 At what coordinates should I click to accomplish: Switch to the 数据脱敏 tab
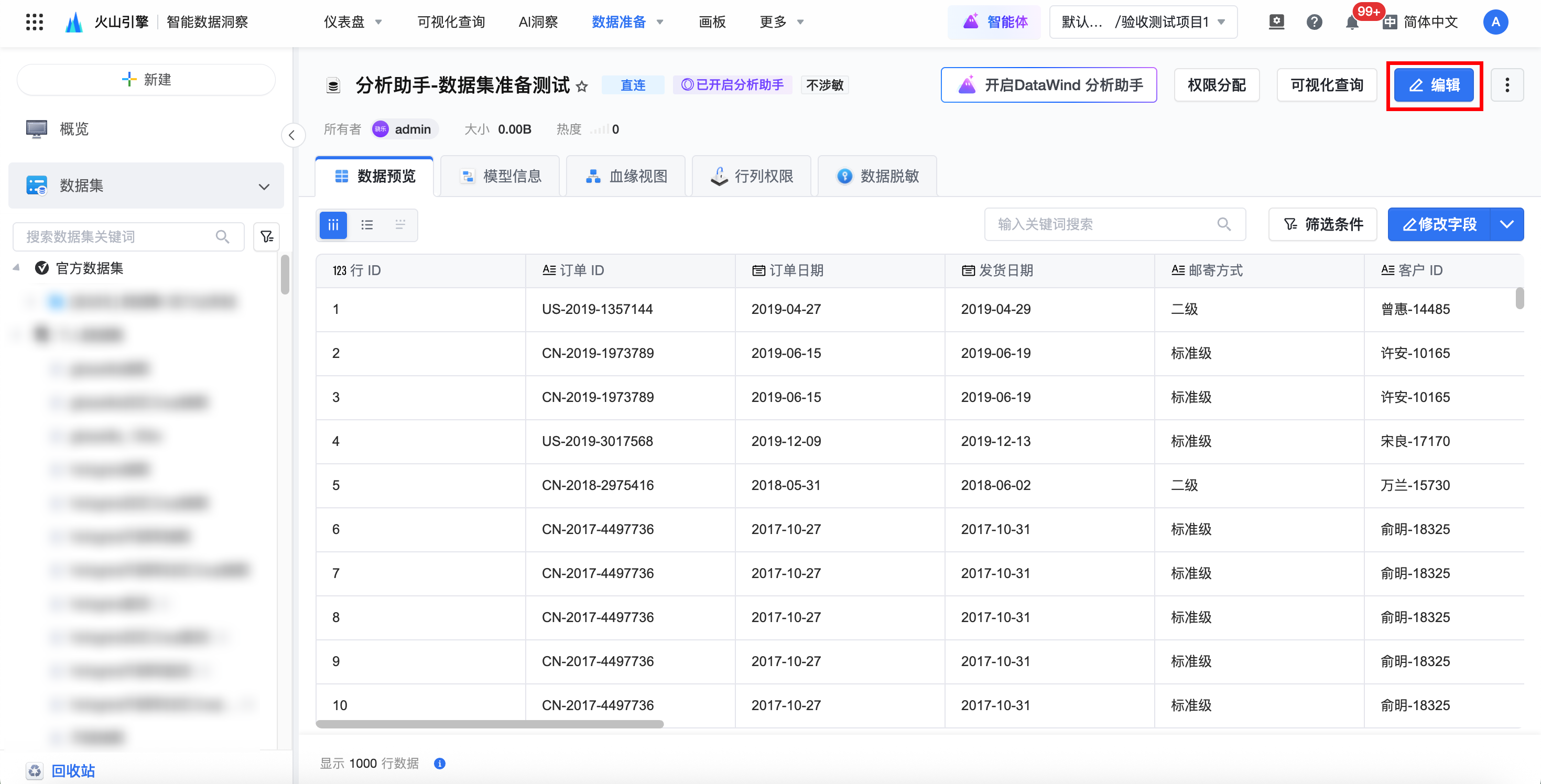point(877,177)
